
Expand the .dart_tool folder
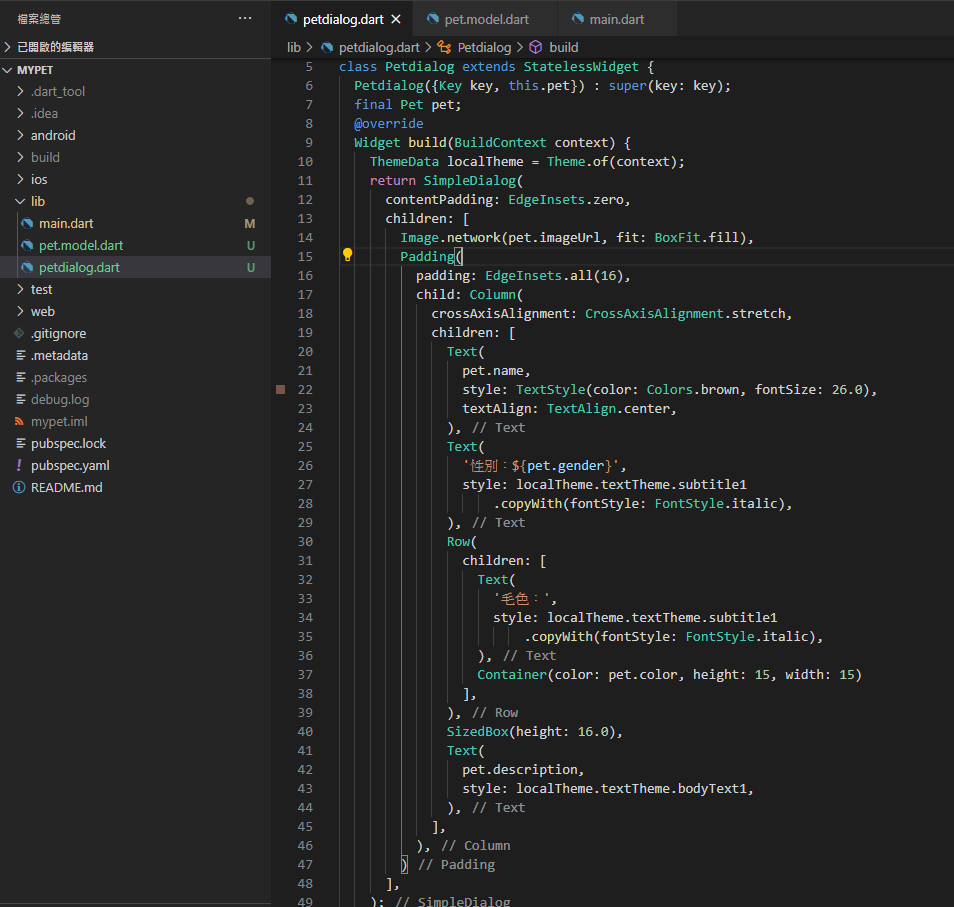[x=57, y=91]
